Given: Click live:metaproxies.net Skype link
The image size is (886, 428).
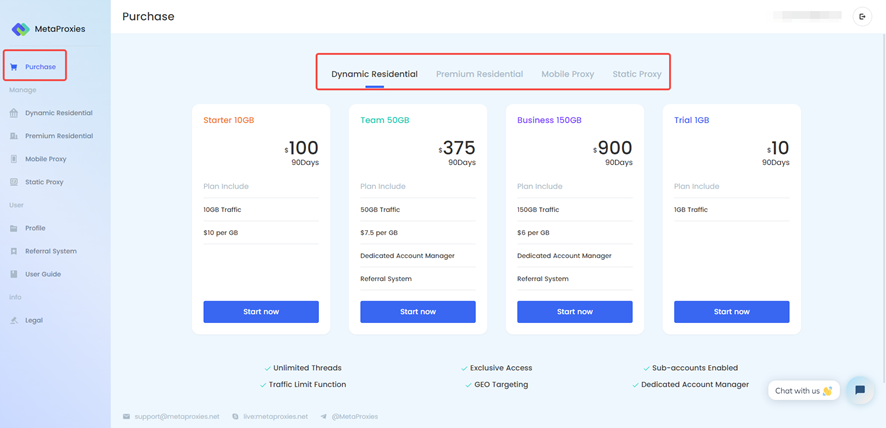Looking at the screenshot, I should 275,417.
